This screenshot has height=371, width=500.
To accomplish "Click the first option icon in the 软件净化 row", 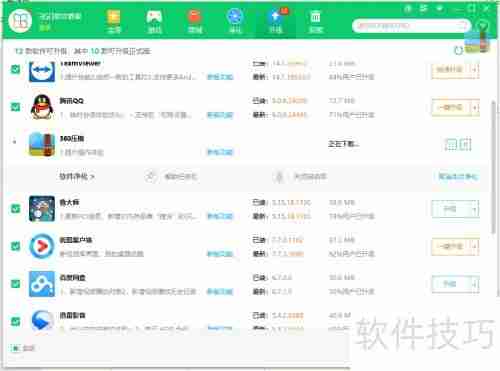I will click(151, 176).
